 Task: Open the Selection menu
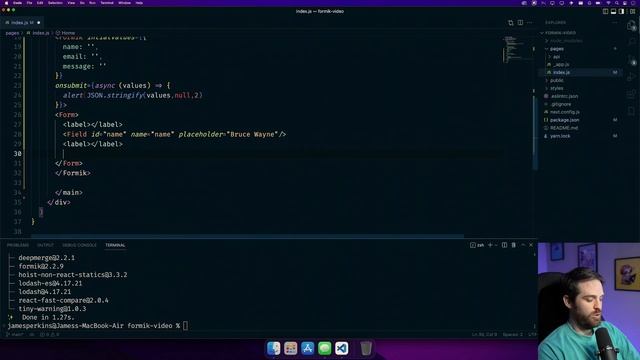pos(55,3)
